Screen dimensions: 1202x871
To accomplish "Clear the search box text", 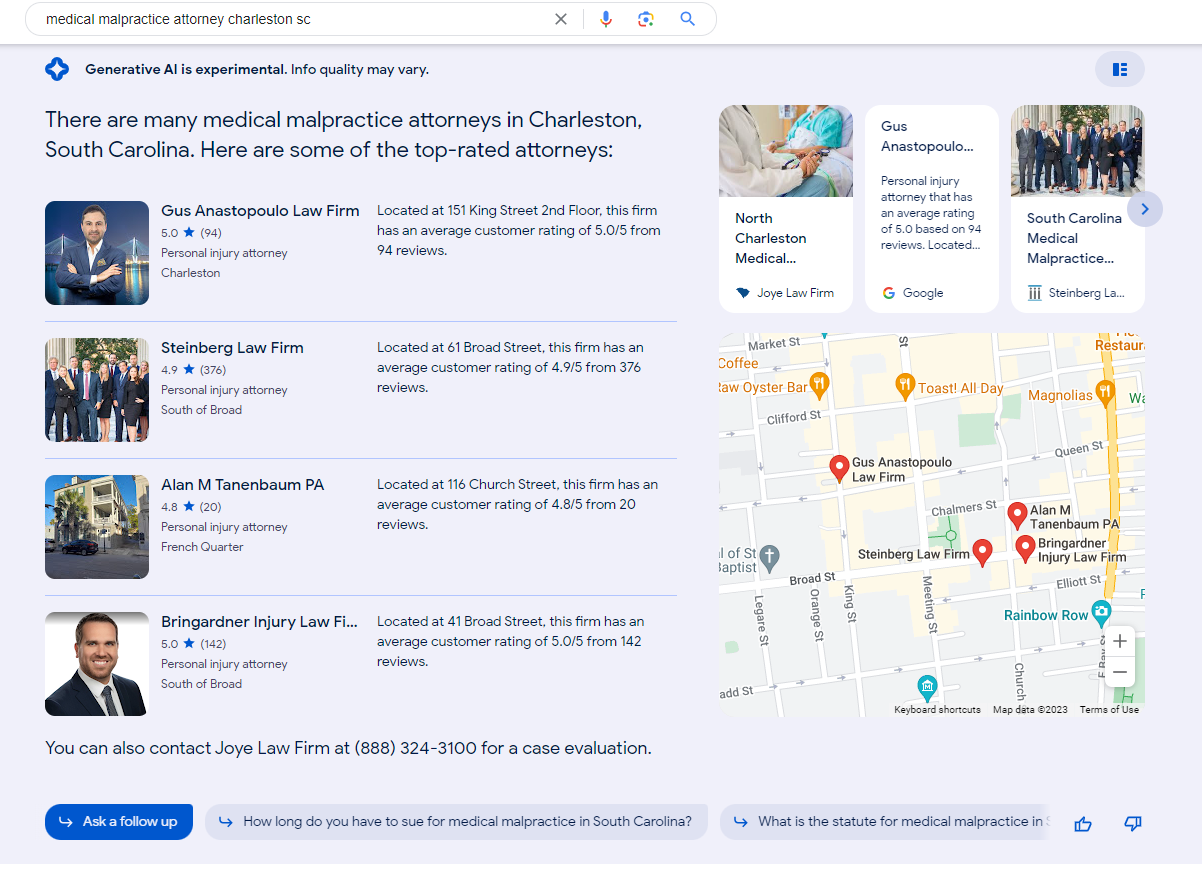I will coord(561,19).
